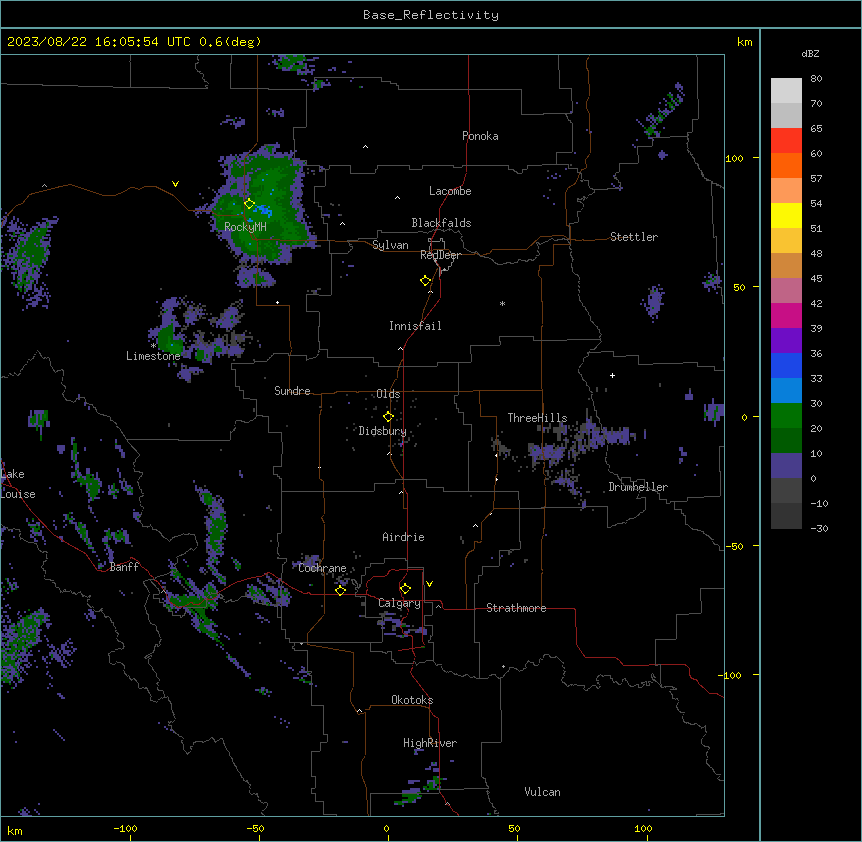This screenshot has width=862, height=842.
Task: Click the yellow V marker northeast of Calgary
Action: (429, 584)
